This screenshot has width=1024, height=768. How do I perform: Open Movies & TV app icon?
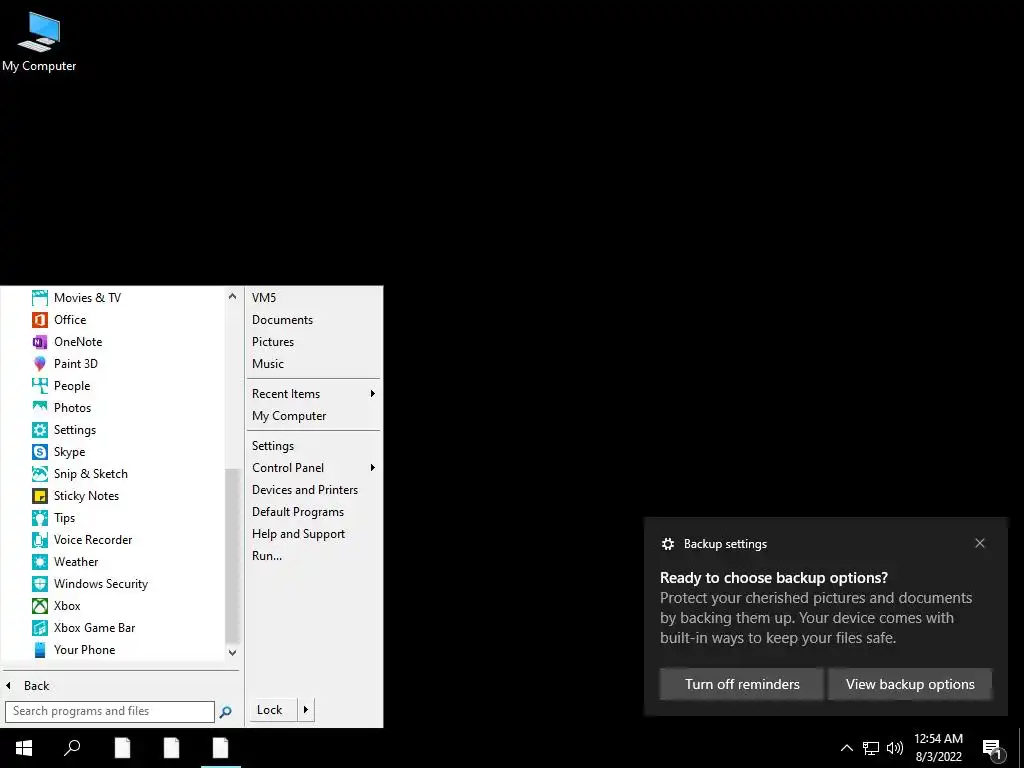click(x=40, y=298)
